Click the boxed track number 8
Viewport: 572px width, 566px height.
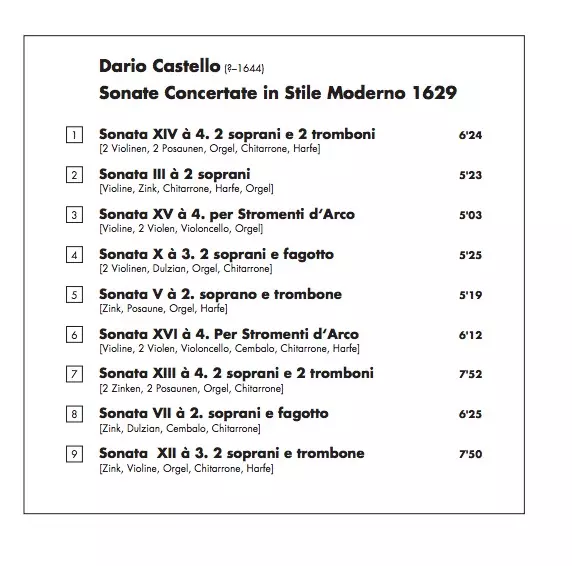pyautogui.click(x=74, y=414)
